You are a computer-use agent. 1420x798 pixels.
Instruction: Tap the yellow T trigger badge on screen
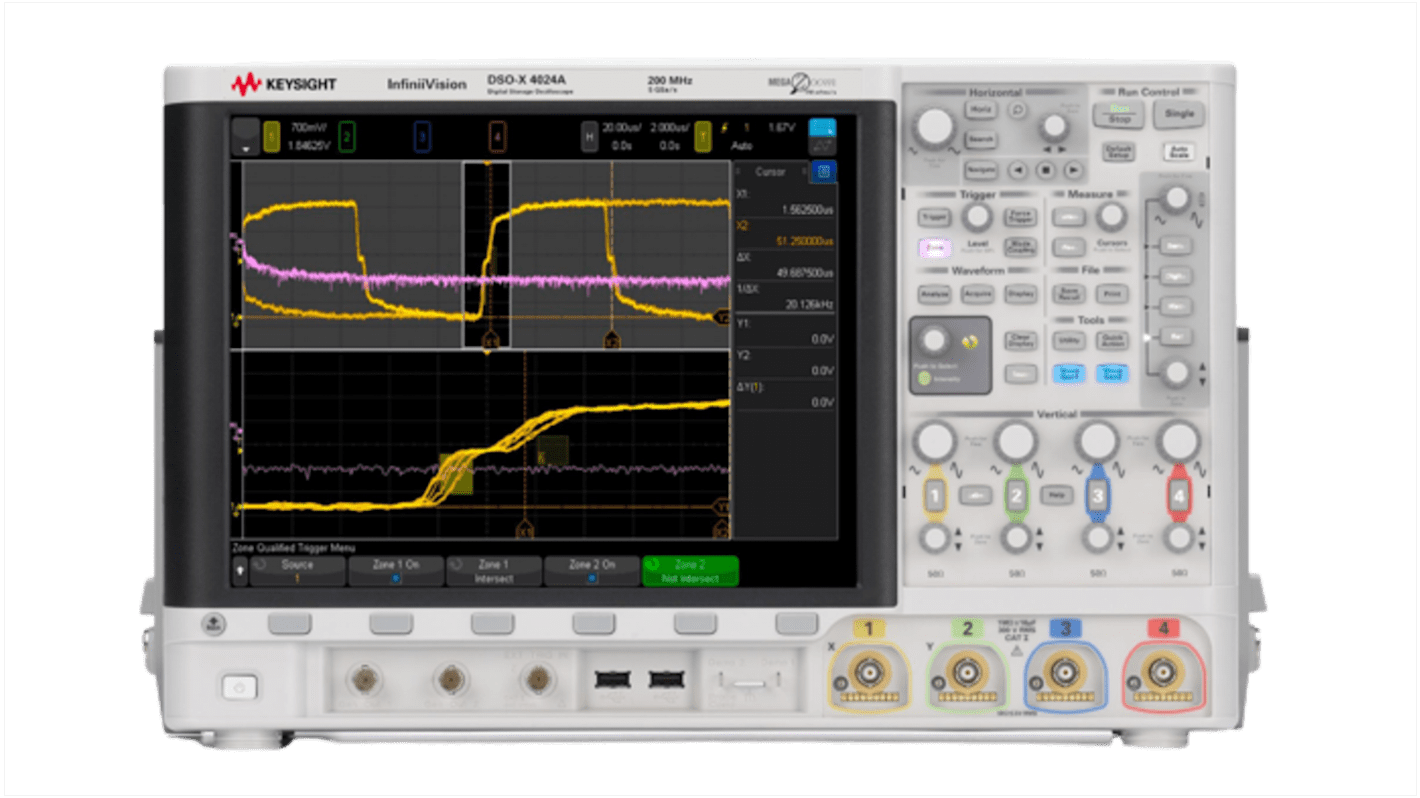(703, 137)
